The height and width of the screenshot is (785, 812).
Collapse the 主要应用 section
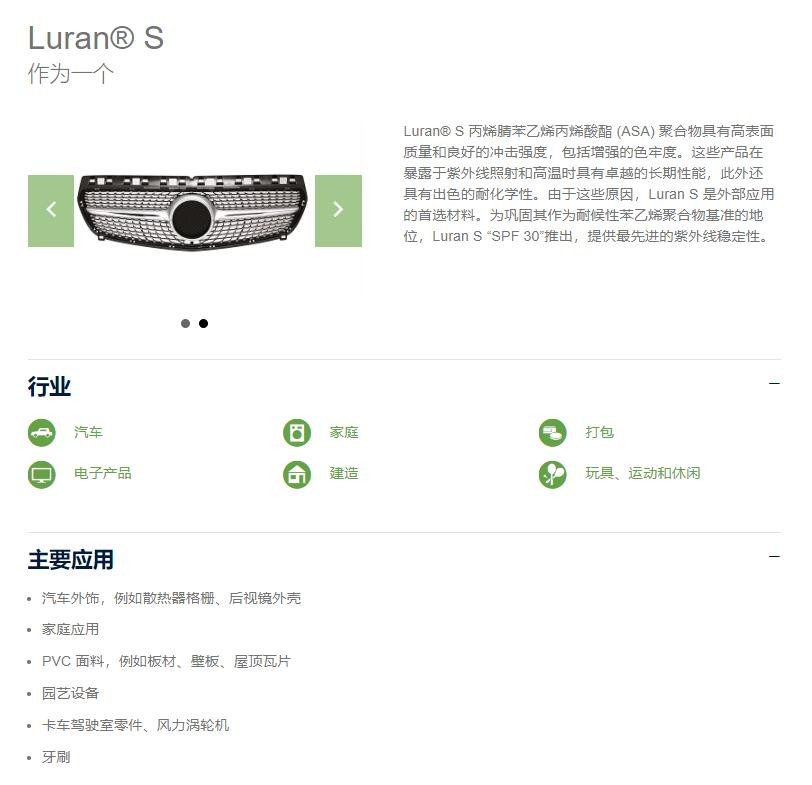coord(774,557)
